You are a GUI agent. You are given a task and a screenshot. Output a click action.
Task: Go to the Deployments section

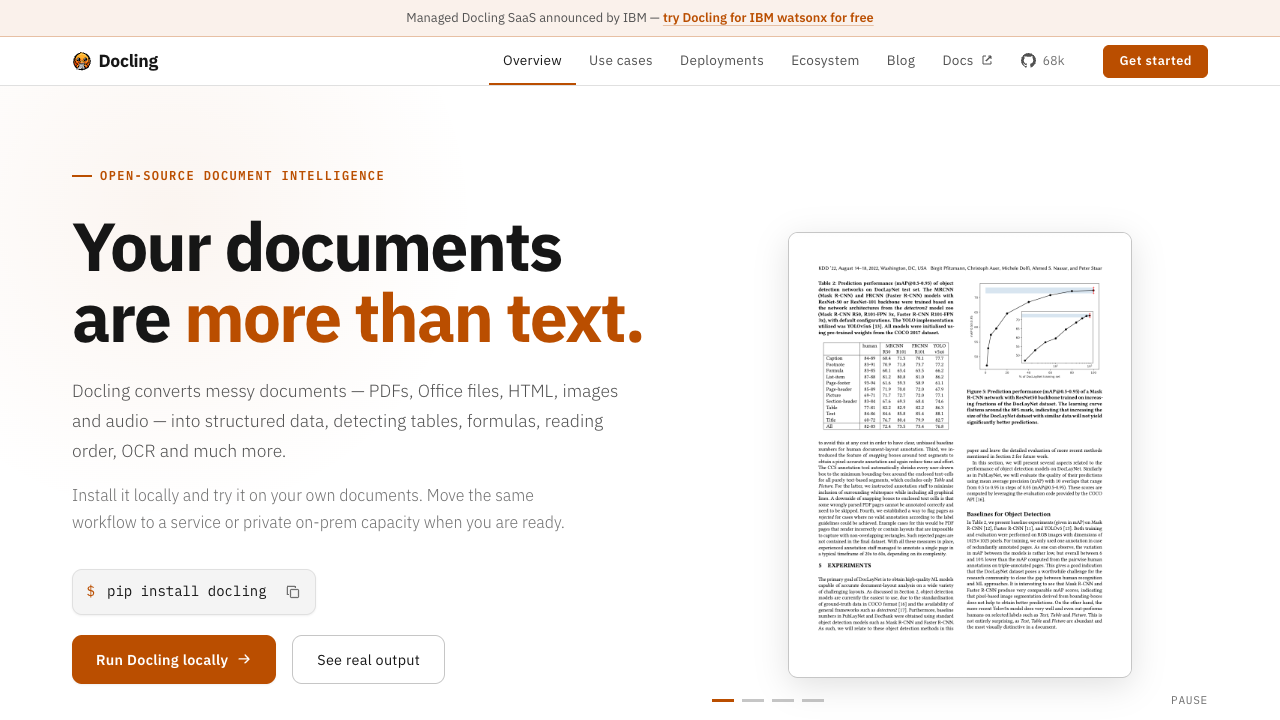pyautogui.click(x=722, y=61)
